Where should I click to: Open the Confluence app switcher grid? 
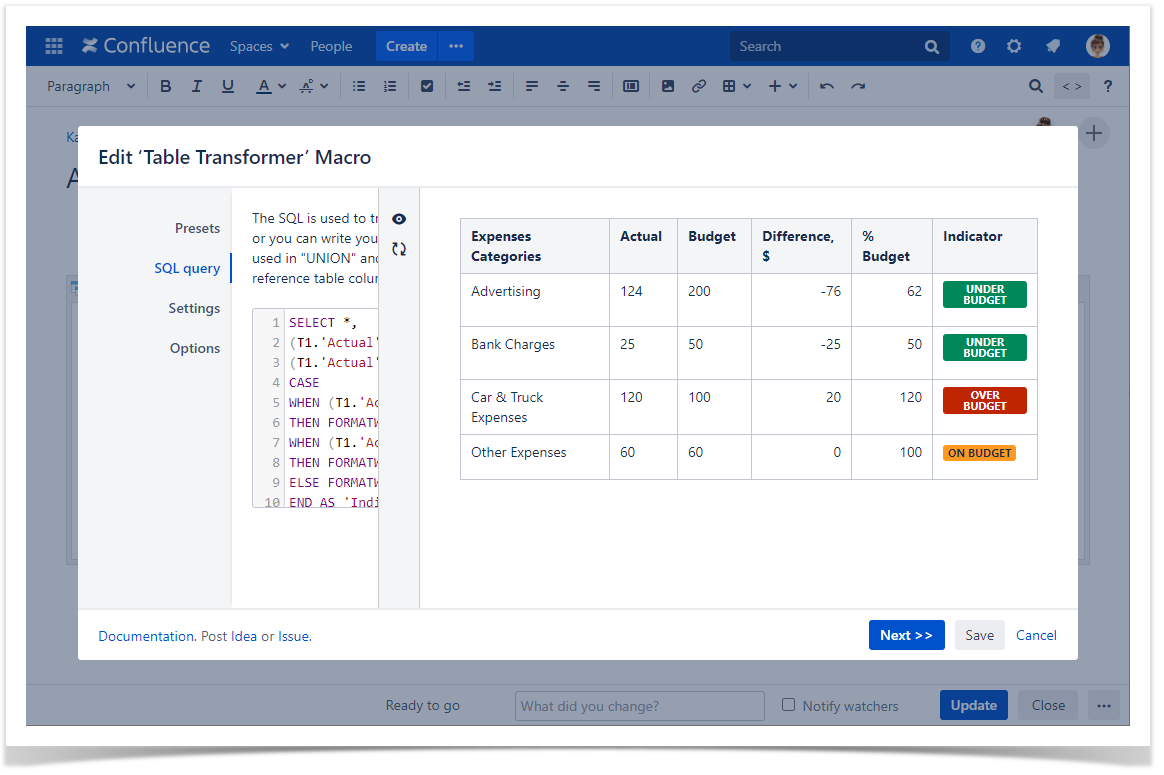[x=54, y=46]
